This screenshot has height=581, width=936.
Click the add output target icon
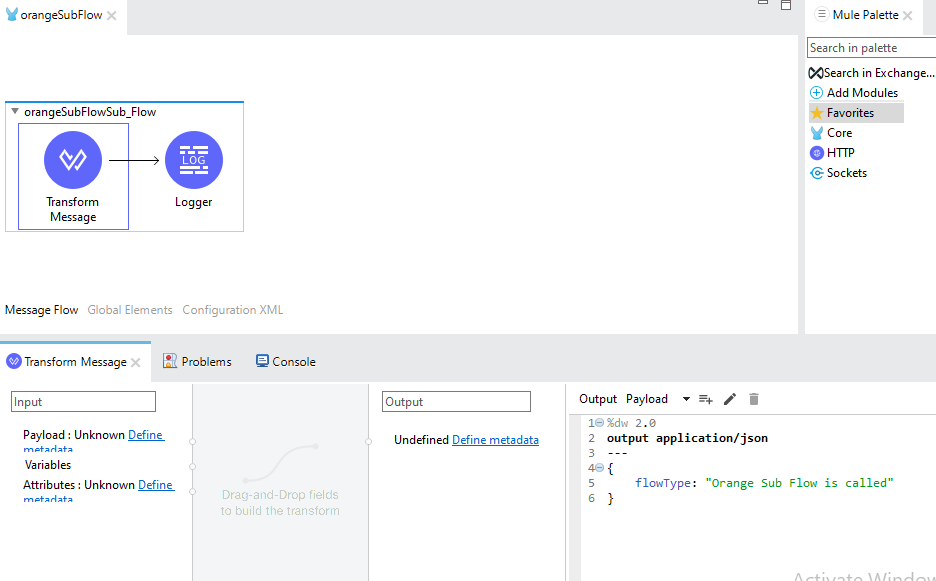pos(705,399)
